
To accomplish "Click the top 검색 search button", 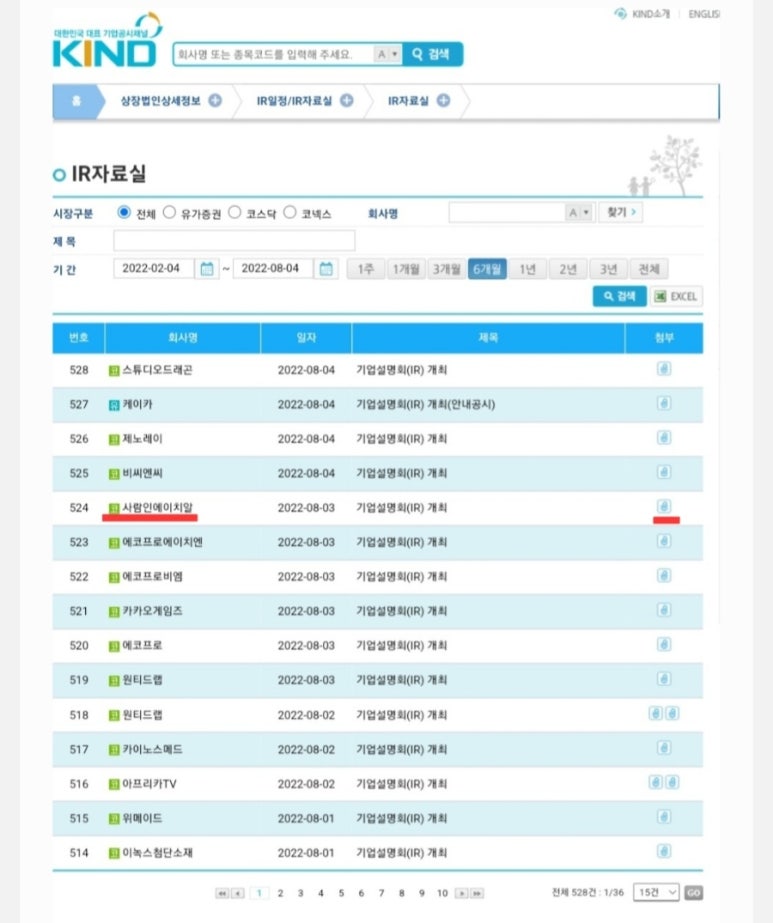I will (x=433, y=54).
